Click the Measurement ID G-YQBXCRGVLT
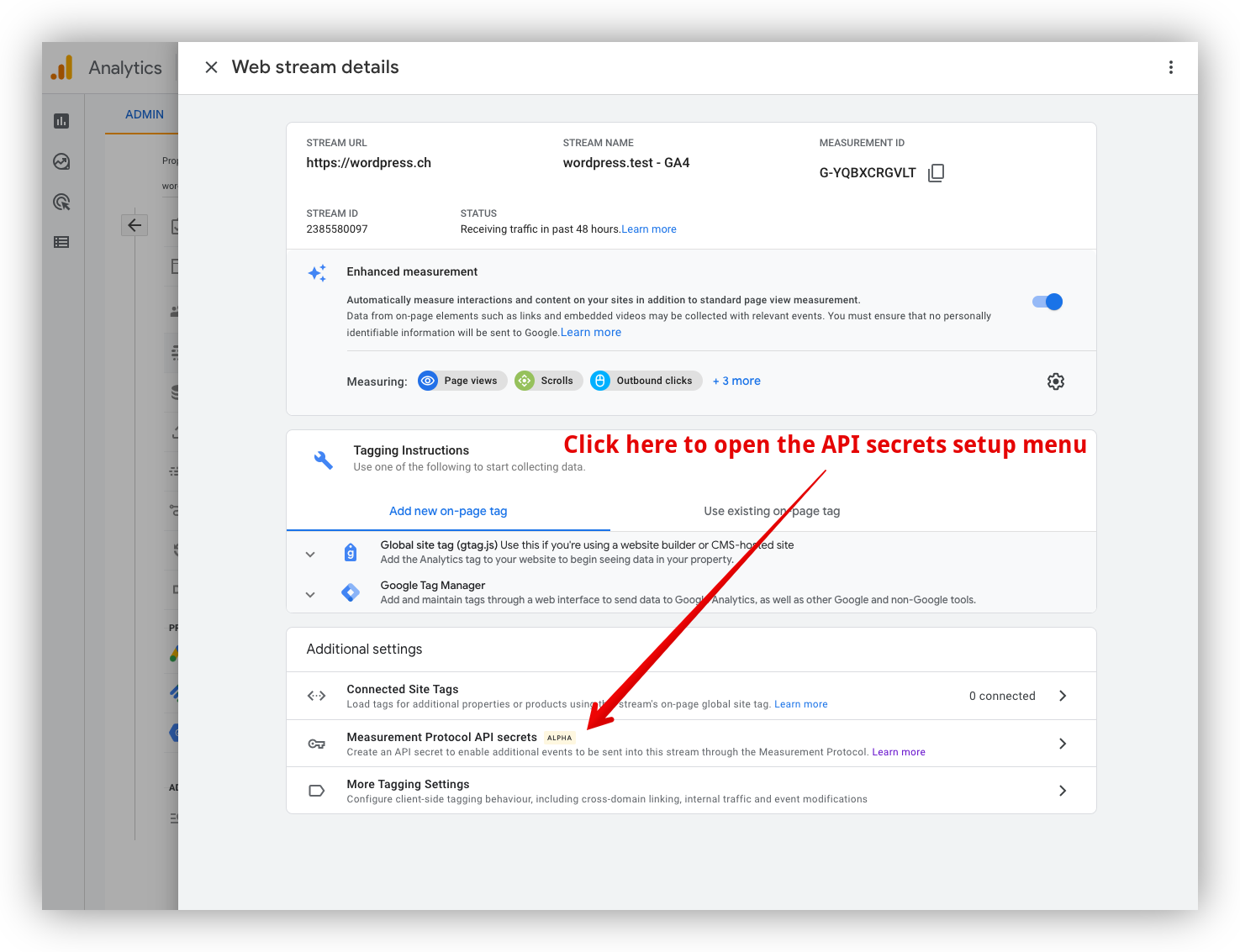The width and height of the screenshot is (1240, 952). (868, 173)
